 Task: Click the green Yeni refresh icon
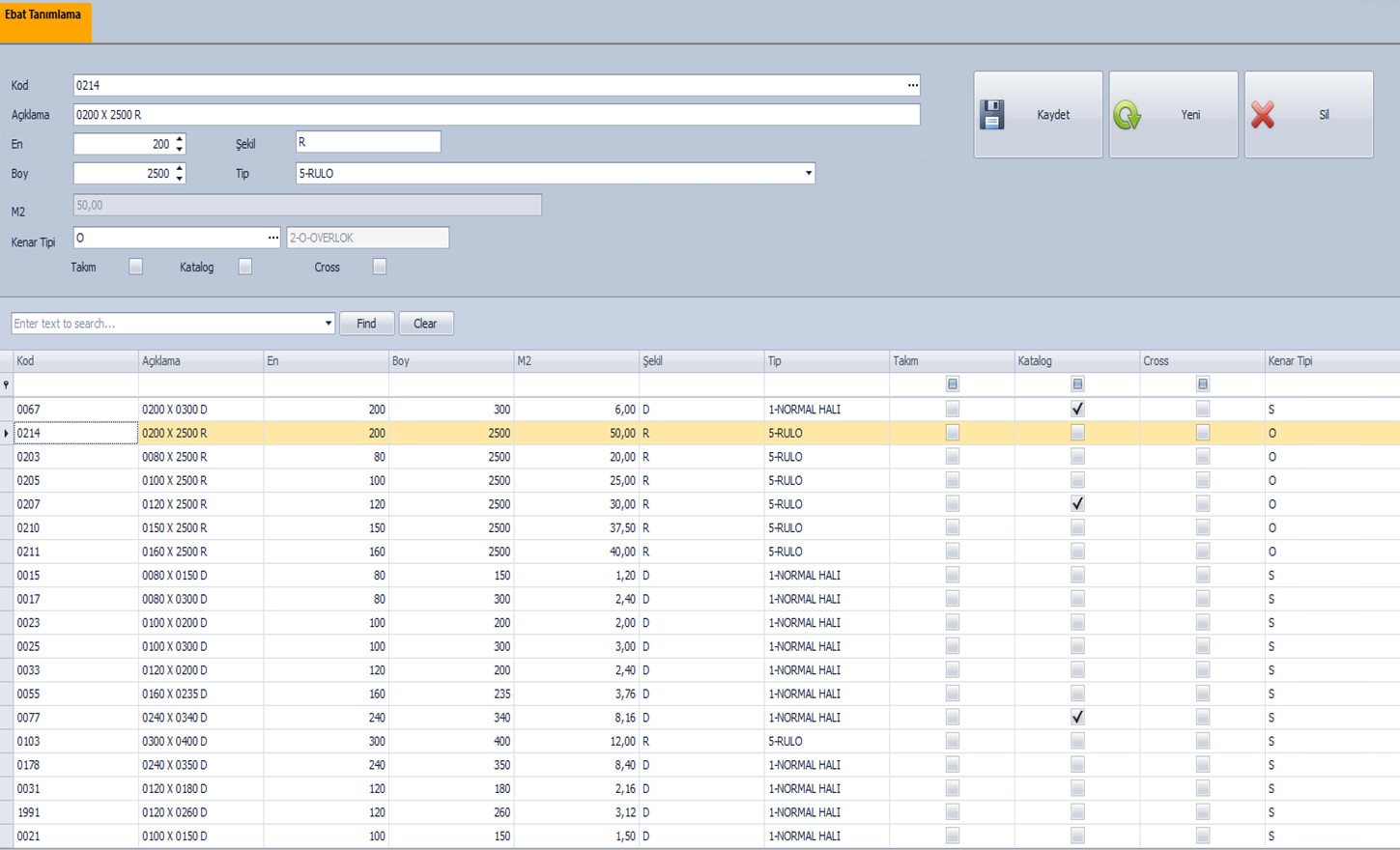(1128, 115)
